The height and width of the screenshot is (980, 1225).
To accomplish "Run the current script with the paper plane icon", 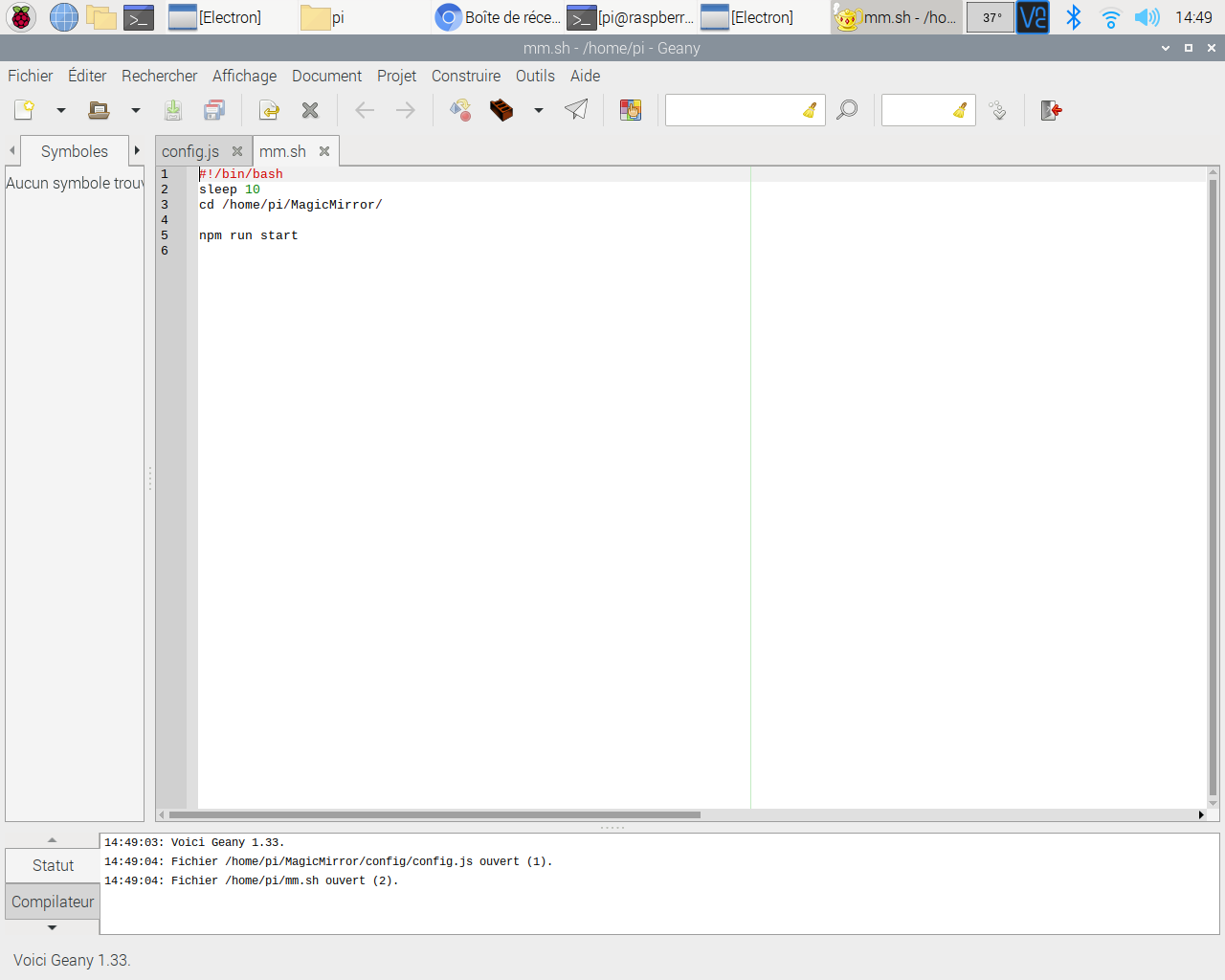I will point(575,109).
